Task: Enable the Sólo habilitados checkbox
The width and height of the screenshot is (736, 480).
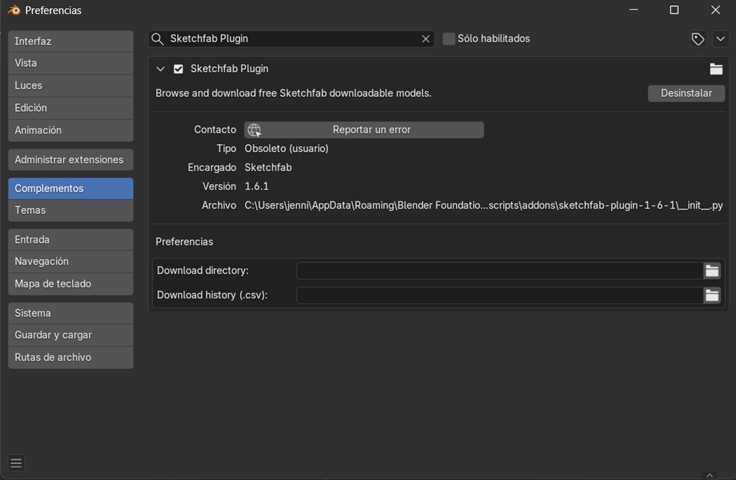Action: pyautogui.click(x=449, y=39)
